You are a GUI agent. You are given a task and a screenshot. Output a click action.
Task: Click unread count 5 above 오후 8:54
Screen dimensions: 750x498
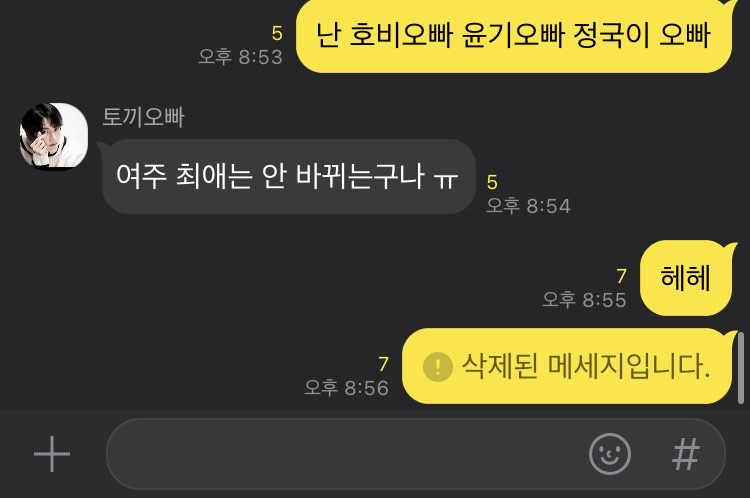click(x=492, y=182)
